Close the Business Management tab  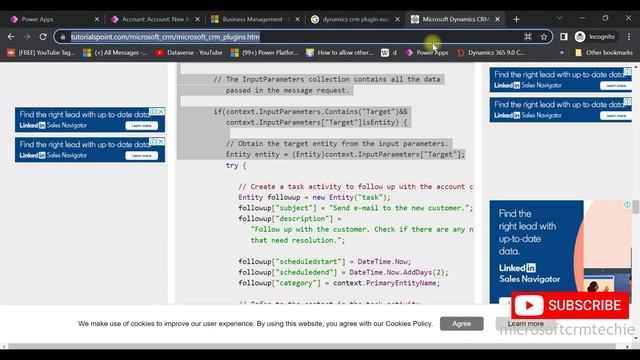pyautogui.click(x=298, y=19)
